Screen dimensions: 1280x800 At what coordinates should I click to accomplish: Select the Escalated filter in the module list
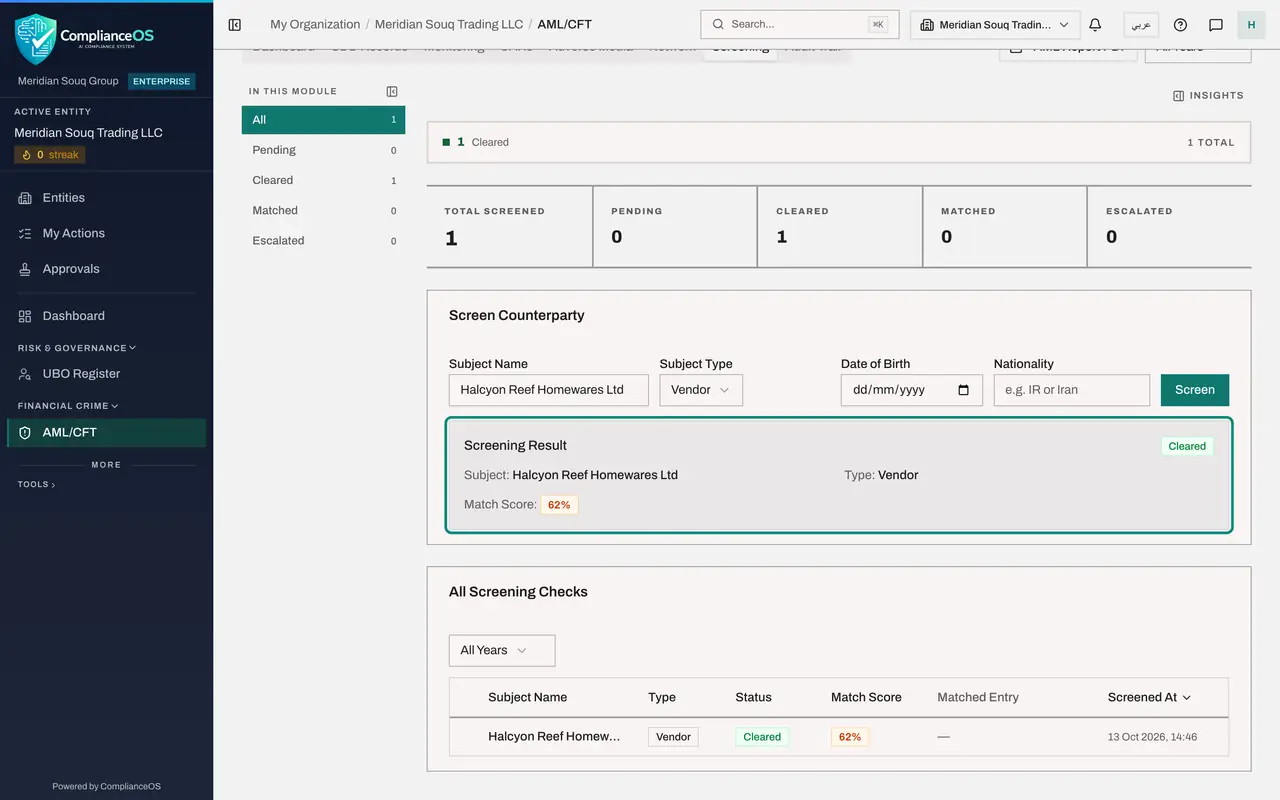coord(323,240)
